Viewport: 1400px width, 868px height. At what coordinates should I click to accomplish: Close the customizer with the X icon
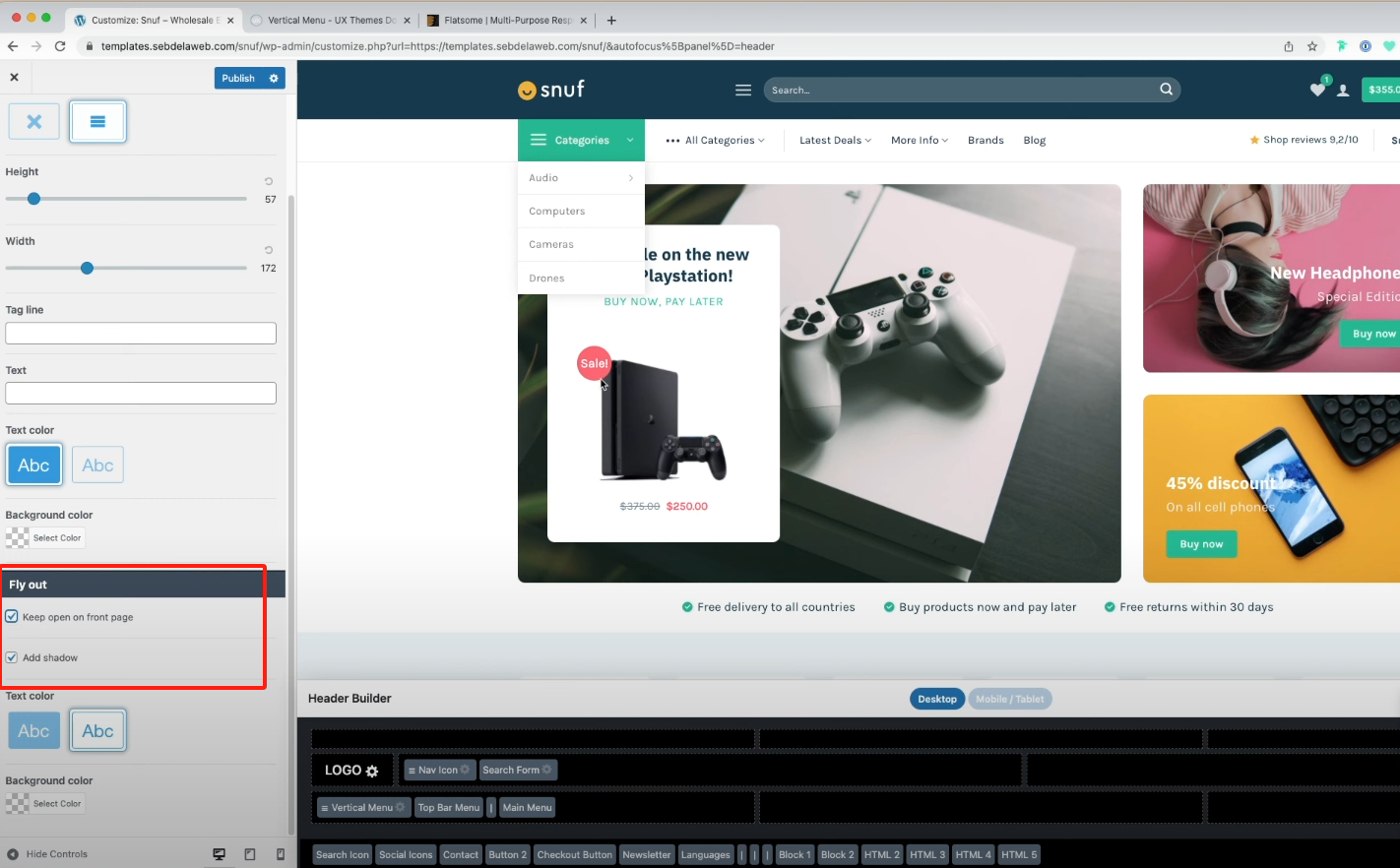coord(14,77)
